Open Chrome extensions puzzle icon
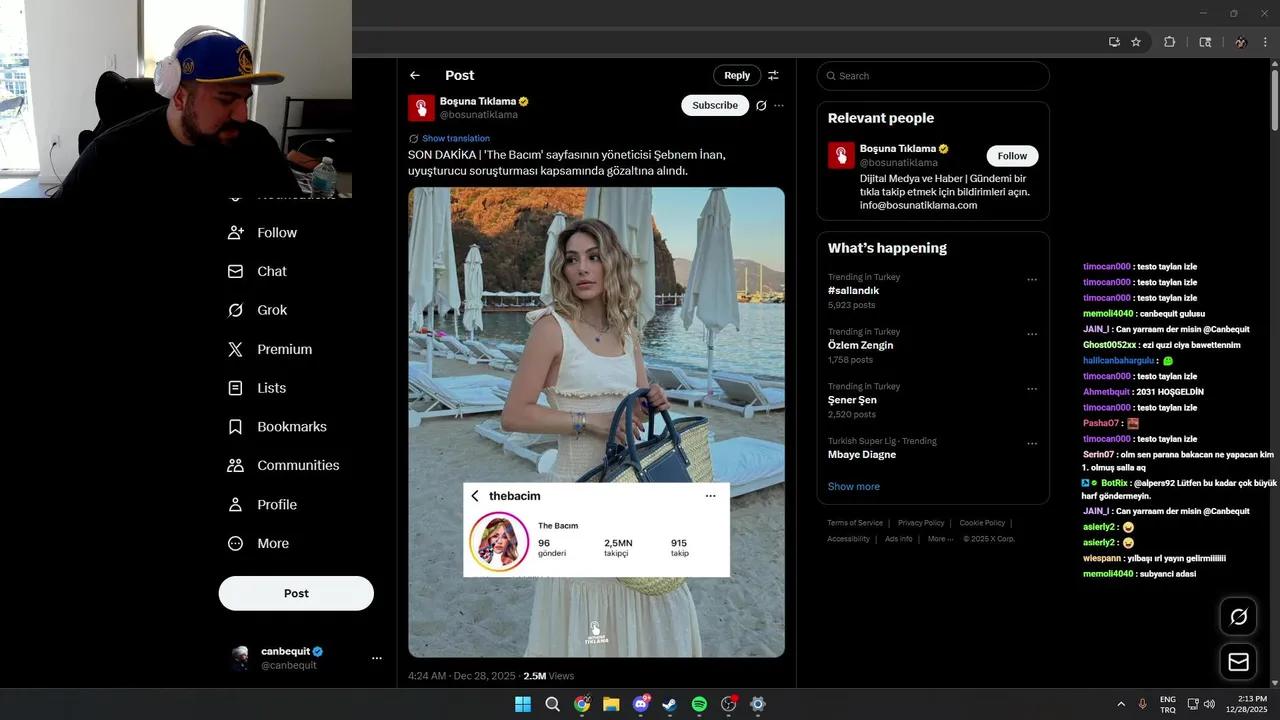 click(x=1169, y=42)
